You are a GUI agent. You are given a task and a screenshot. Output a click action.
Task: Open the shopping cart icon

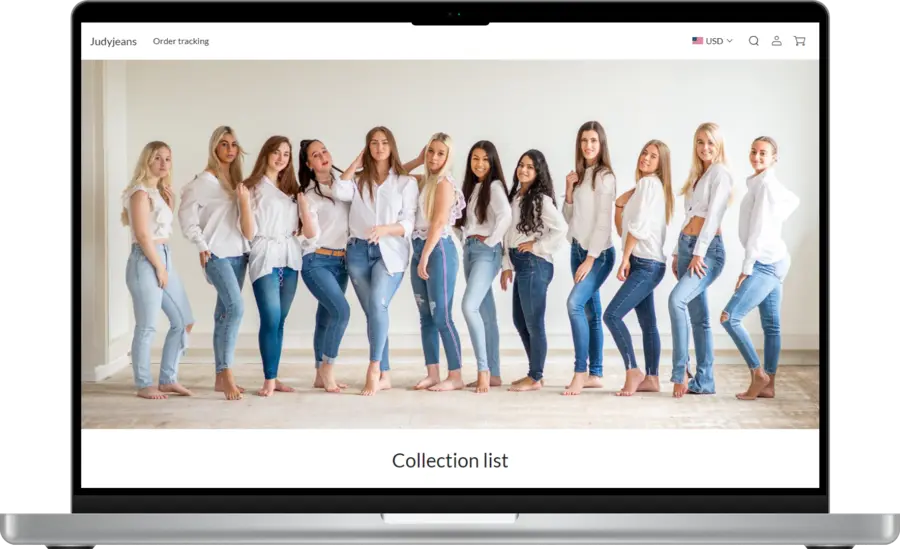(800, 41)
